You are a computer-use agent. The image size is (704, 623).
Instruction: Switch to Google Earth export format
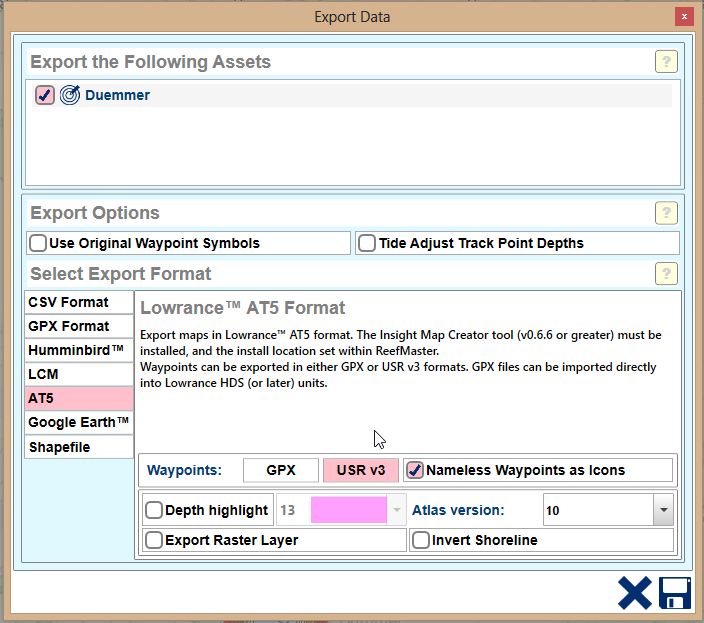pos(79,422)
